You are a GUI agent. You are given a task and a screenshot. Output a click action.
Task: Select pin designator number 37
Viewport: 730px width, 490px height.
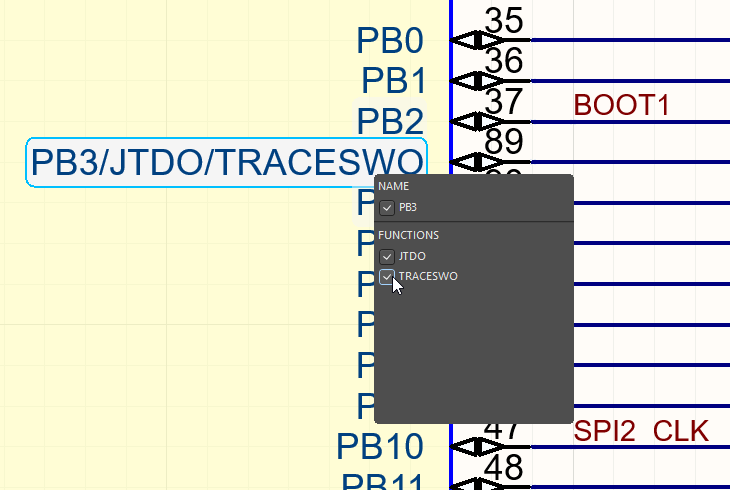point(503,102)
